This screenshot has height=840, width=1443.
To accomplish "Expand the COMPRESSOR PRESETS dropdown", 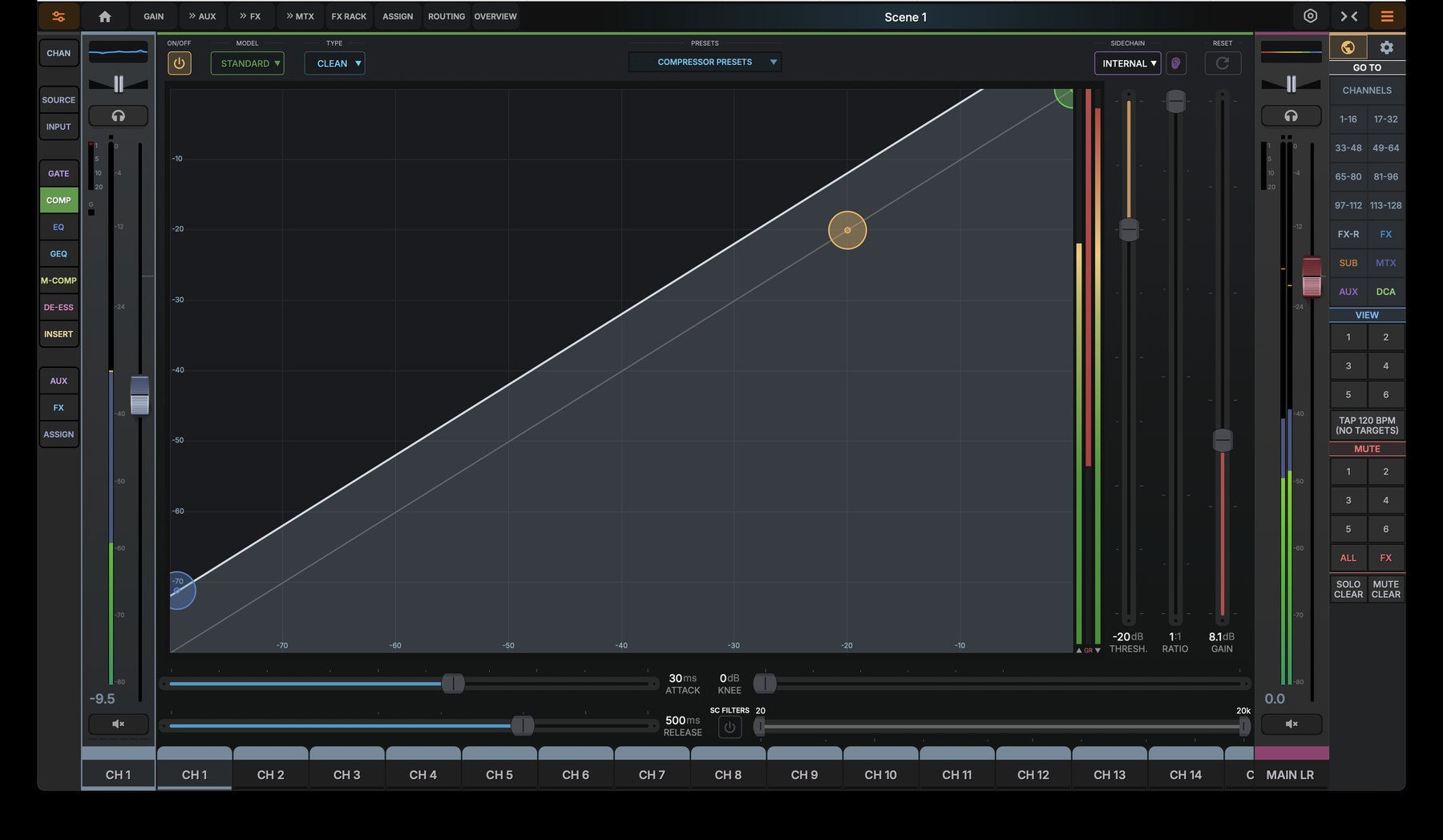I will click(705, 62).
